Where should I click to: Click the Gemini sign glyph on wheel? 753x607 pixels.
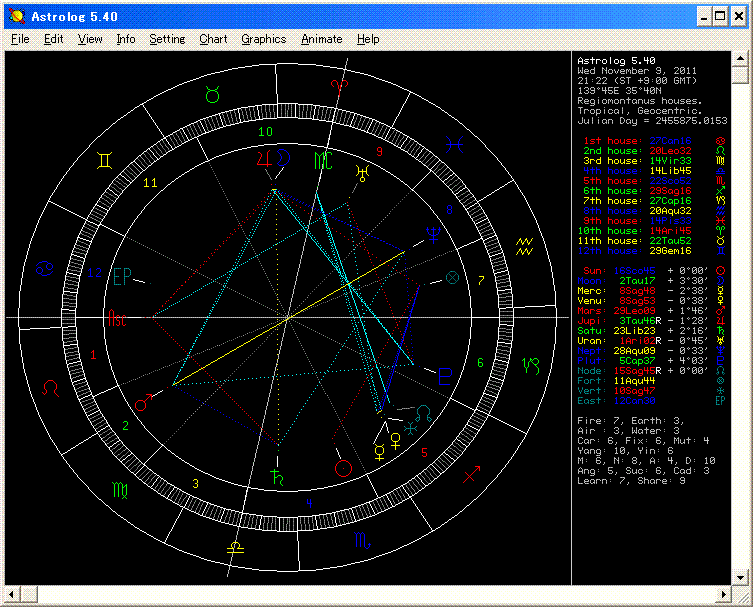[x=104, y=160]
